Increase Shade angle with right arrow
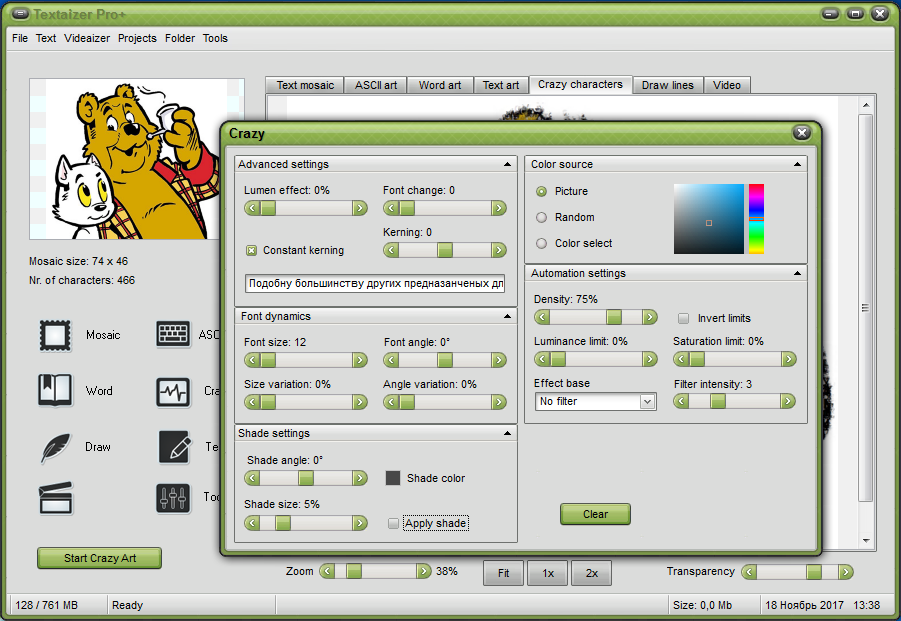This screenshot has height=621, width=901. (x=360, y=478)
